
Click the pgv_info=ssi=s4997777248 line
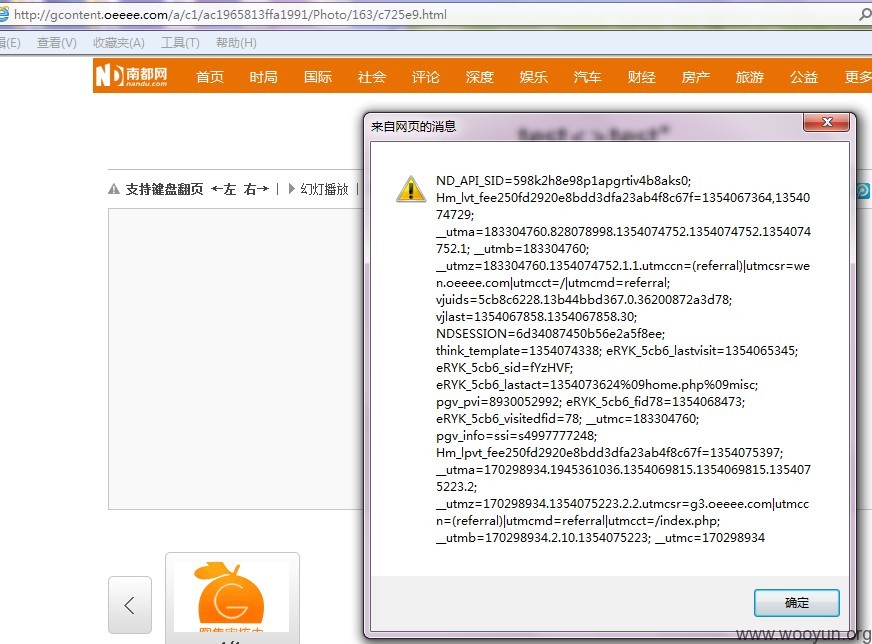coord(516,435)
